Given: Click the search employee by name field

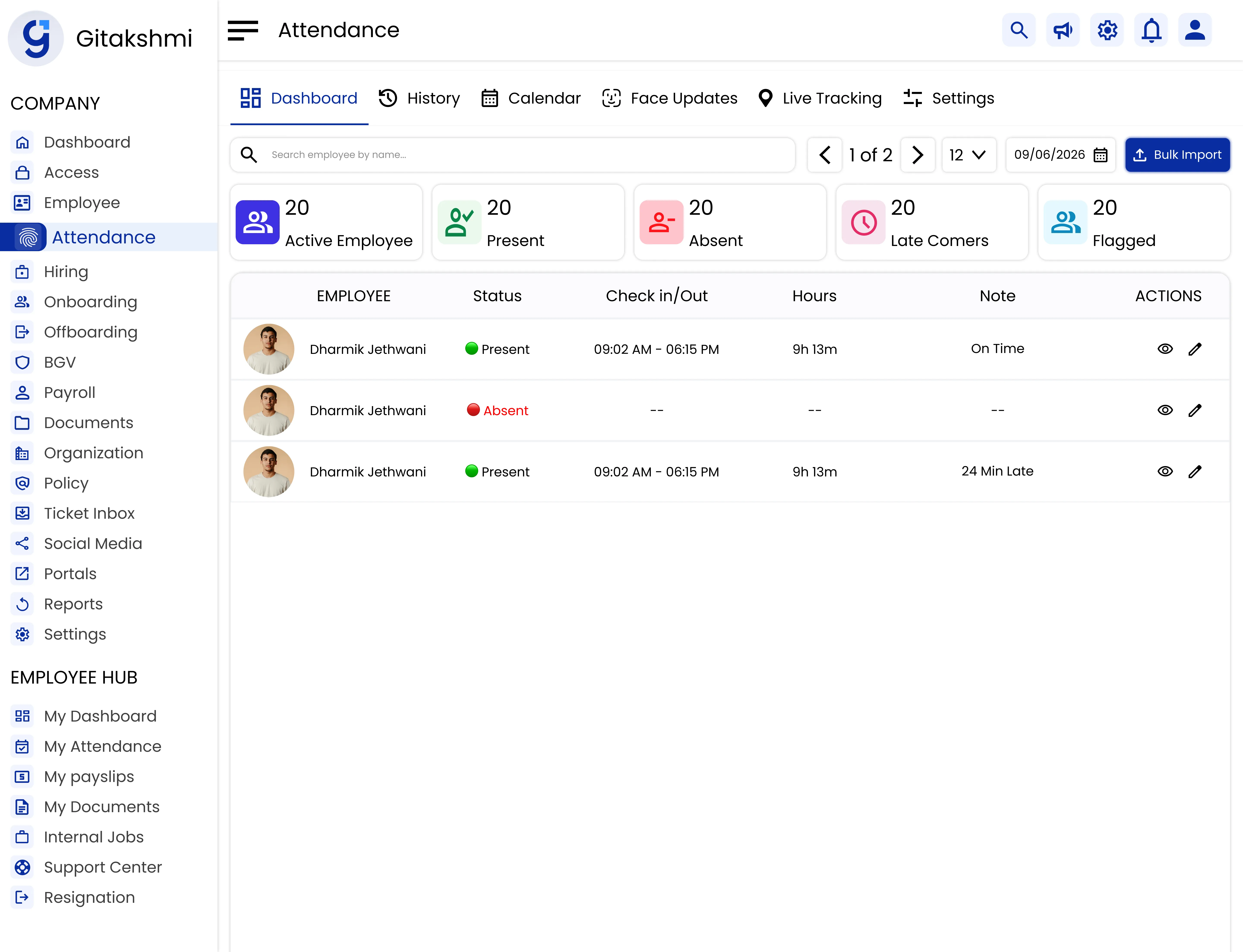Looking at the screenshot, I should 512,155.
